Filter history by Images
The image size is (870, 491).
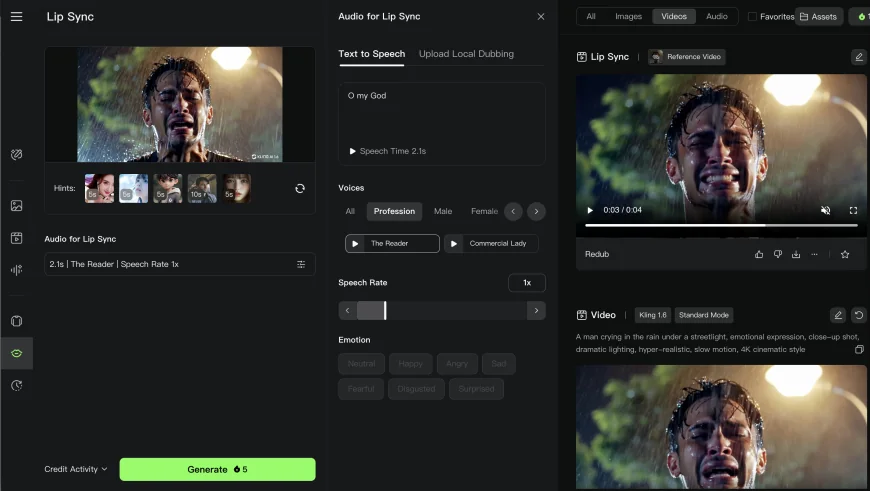point(629,17)
